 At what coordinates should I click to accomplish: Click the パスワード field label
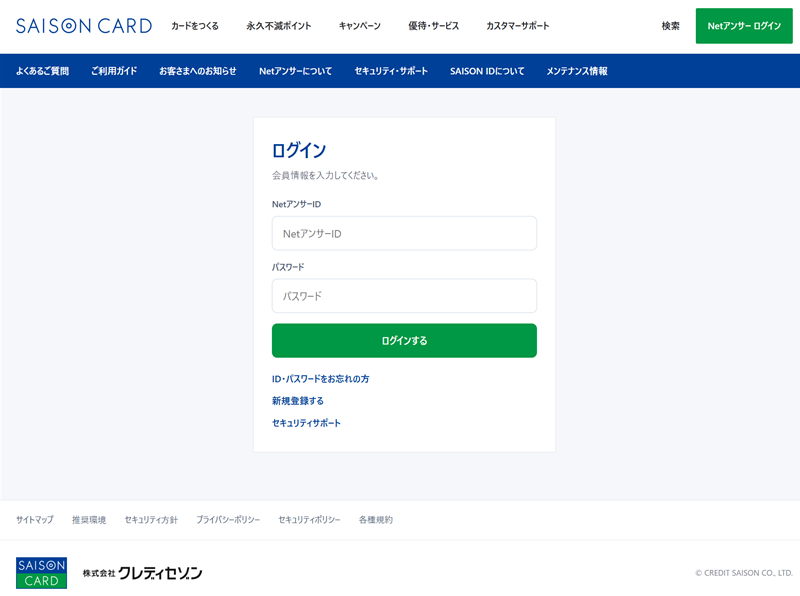point(288,267)
